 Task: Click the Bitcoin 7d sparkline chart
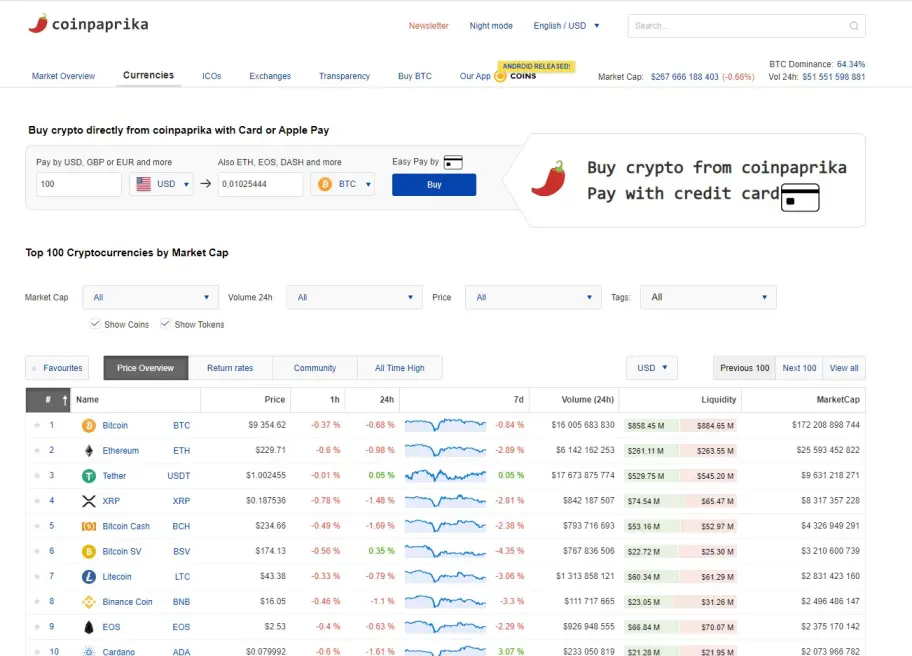[x=445, y=425]
